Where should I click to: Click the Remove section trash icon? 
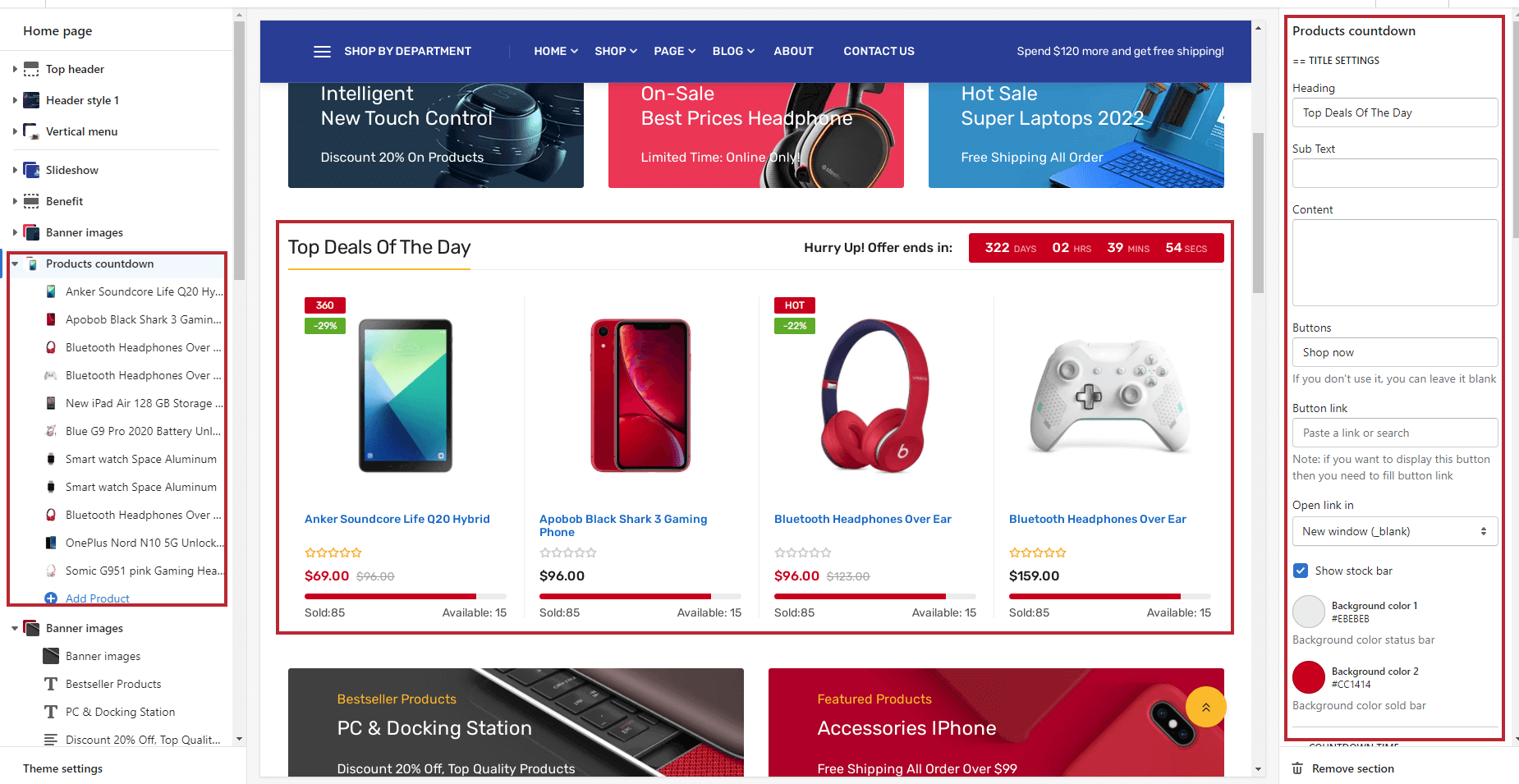pos(1297,768)
